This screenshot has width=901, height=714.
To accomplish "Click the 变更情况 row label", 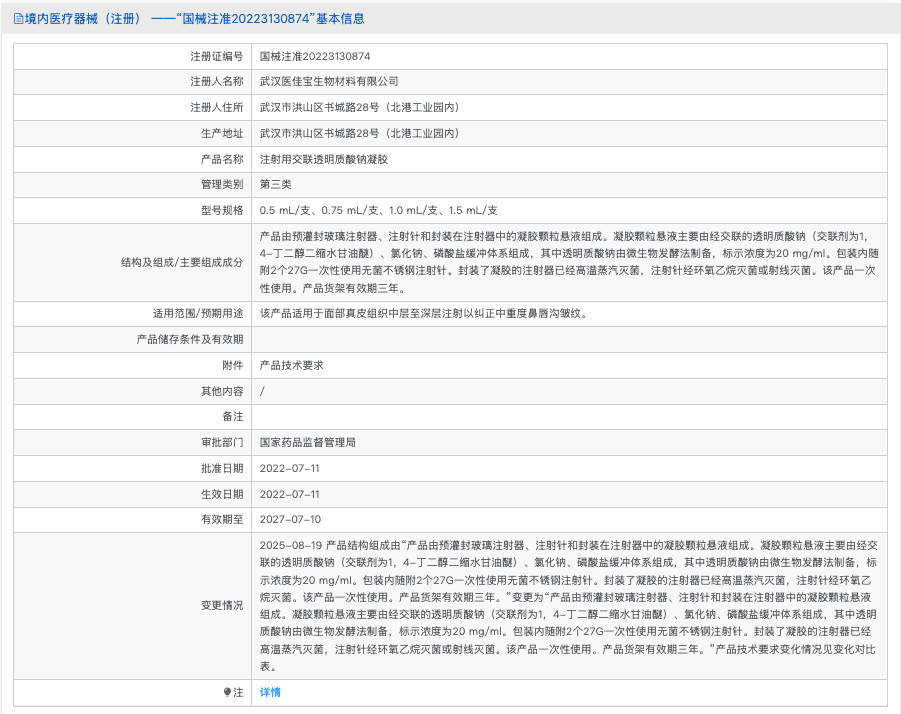I will (221, 605).
